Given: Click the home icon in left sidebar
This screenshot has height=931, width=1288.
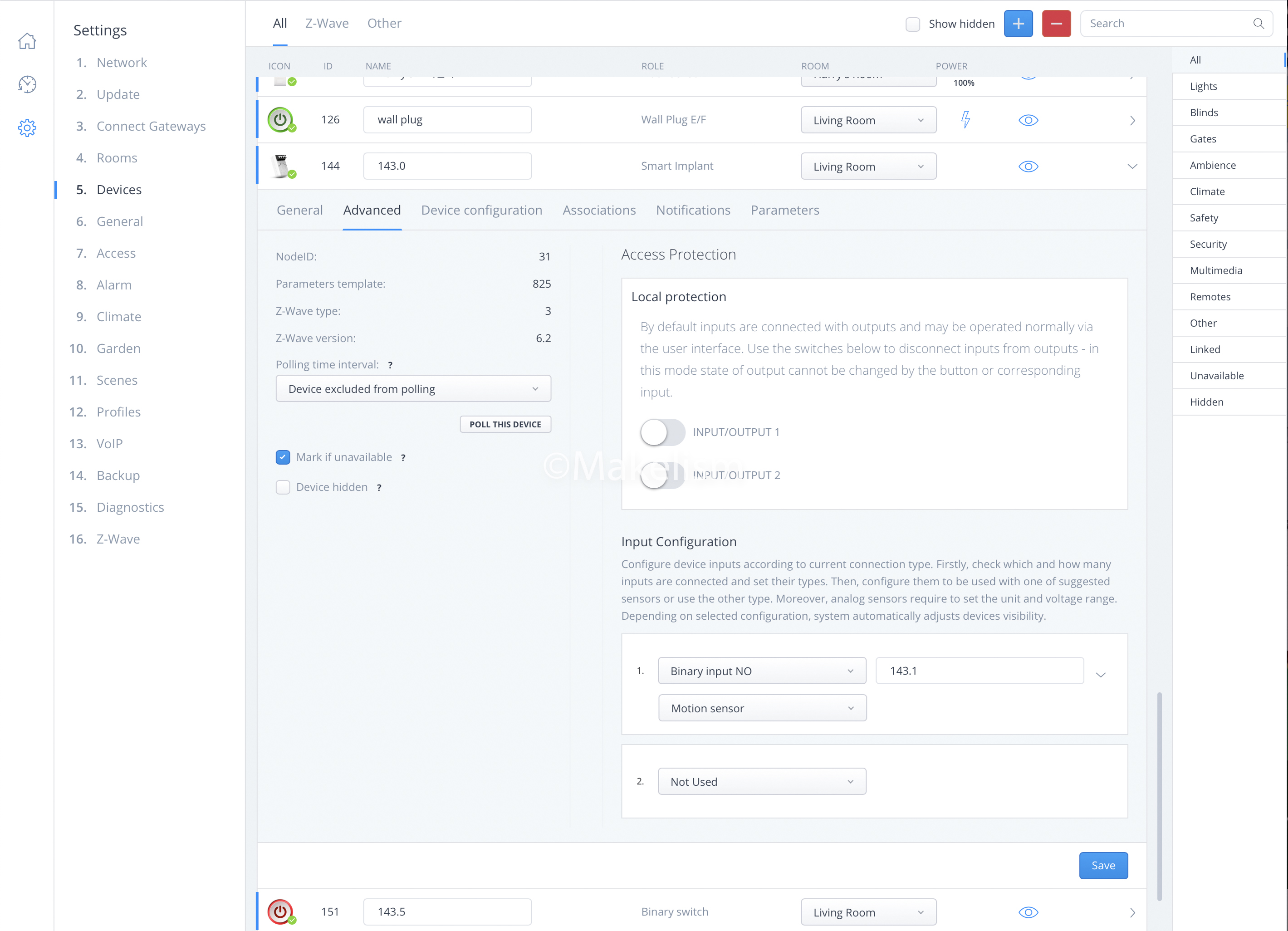Looking at the screenshot, I should pos(27,41).
